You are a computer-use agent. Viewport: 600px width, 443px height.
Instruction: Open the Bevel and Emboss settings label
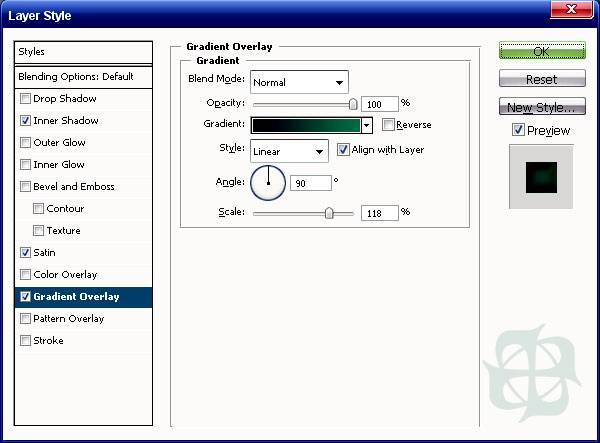tap(74, 187)
